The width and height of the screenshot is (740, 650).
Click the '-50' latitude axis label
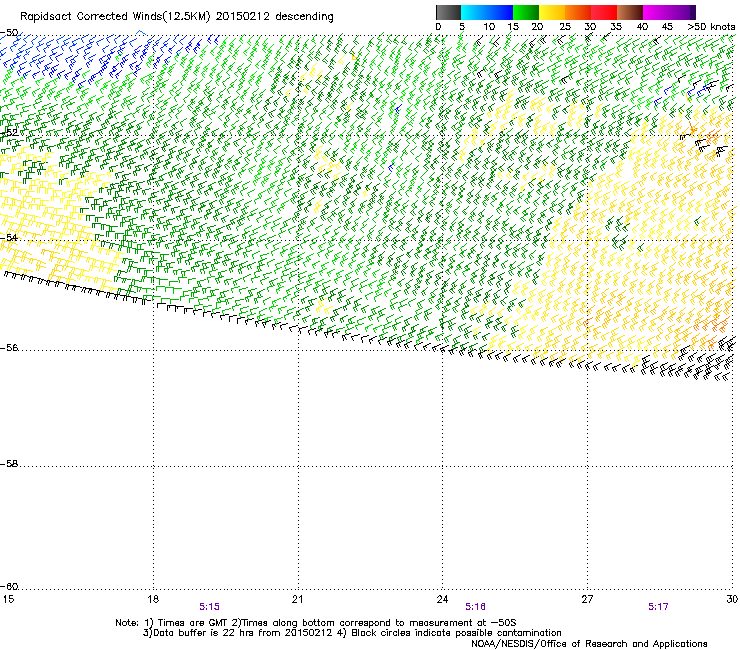tap(9, 33)
